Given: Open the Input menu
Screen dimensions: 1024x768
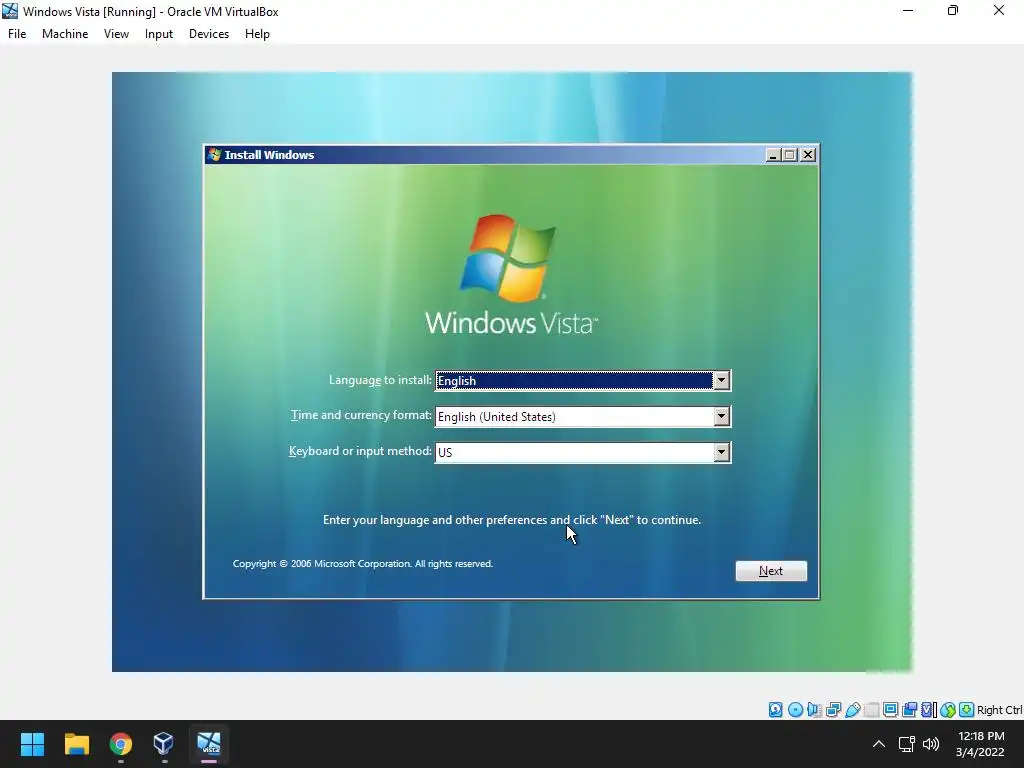Looking at the screenshot, I should (159, 34).
